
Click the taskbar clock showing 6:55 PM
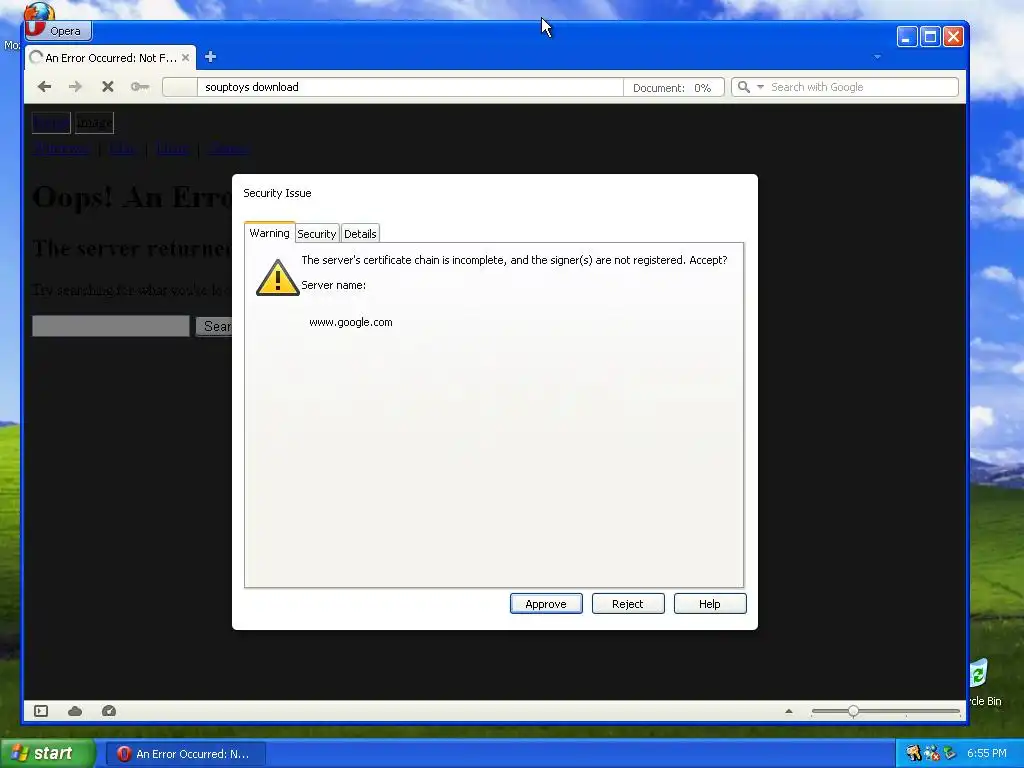coord(987,753)
